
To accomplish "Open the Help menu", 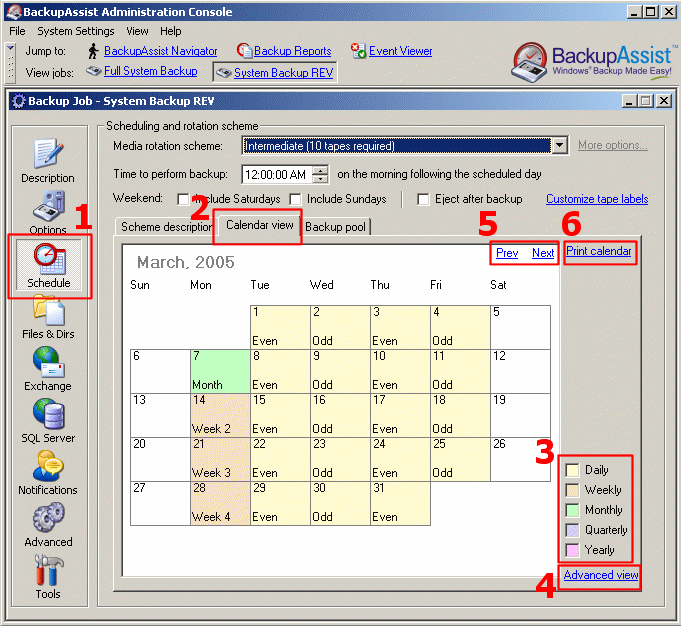I will pyautogui.click(x=170, y=31).
